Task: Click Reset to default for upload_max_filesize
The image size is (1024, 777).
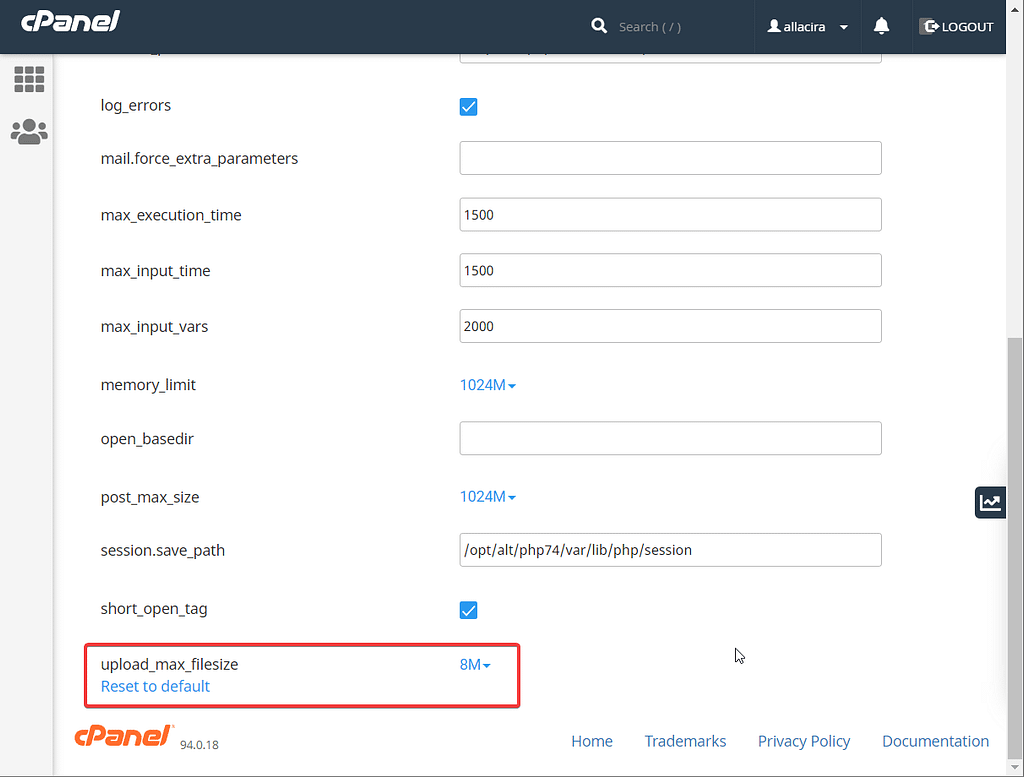Action: pos(155,686)
